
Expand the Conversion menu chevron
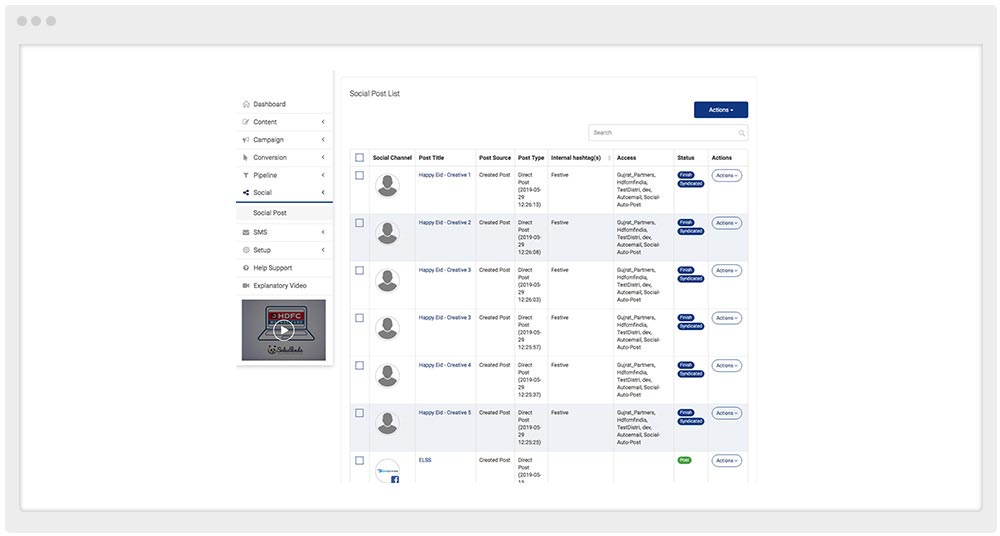tap(323, 158)
